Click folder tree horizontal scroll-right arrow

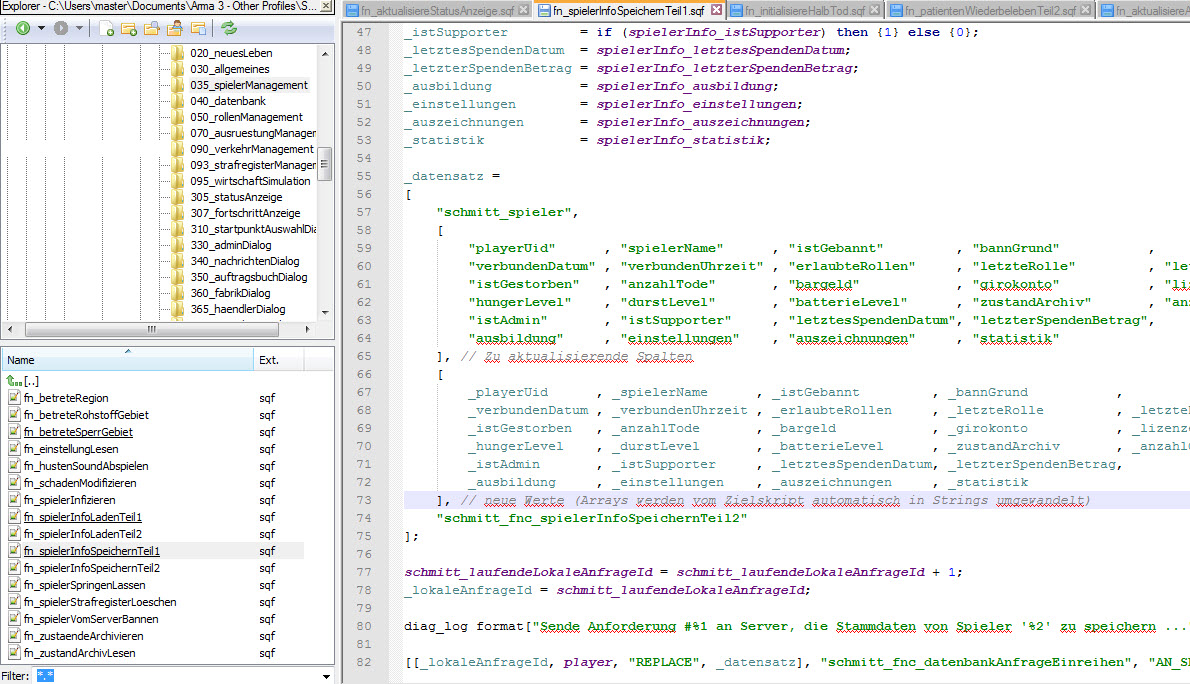[307, 329]
